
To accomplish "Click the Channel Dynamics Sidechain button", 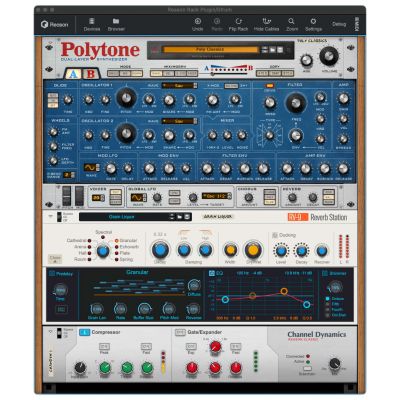I will [307, 369].
